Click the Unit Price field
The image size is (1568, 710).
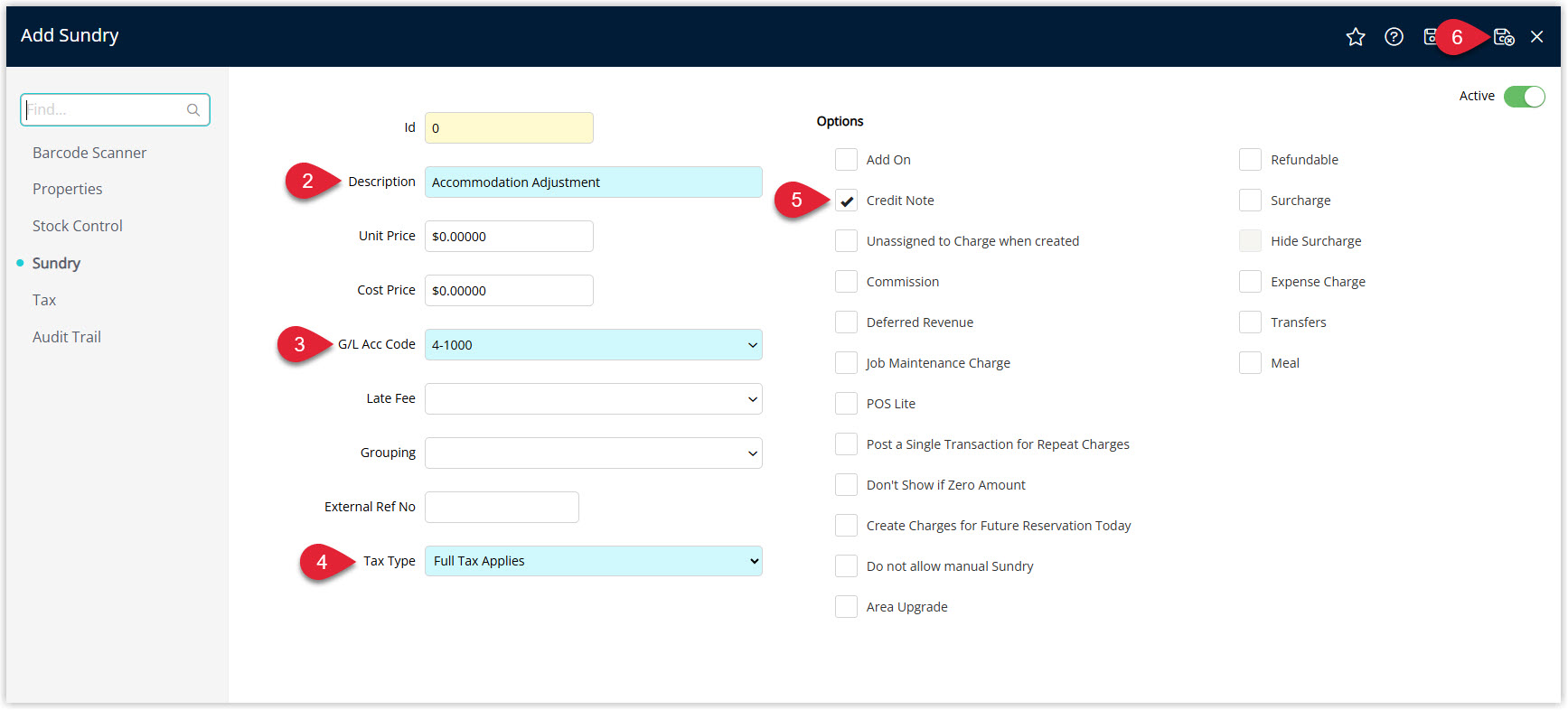[x=509, y=237]
